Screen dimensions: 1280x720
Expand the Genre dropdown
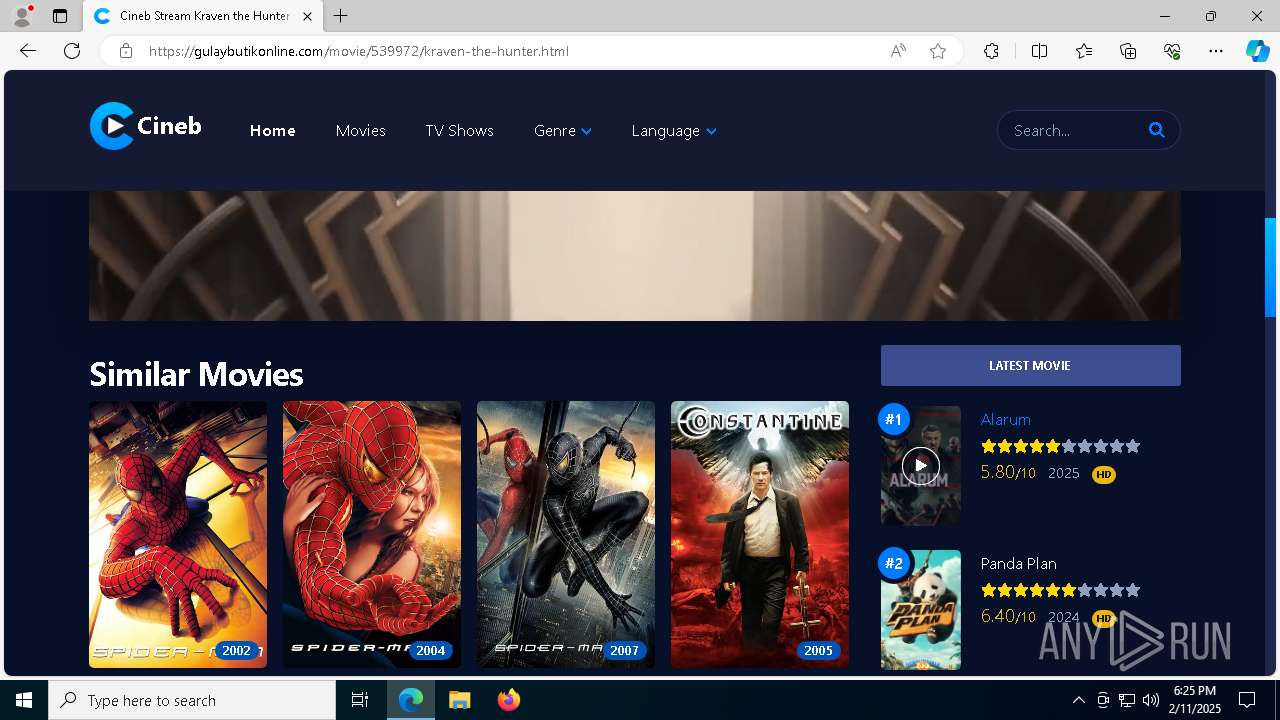tap(563, 131)
